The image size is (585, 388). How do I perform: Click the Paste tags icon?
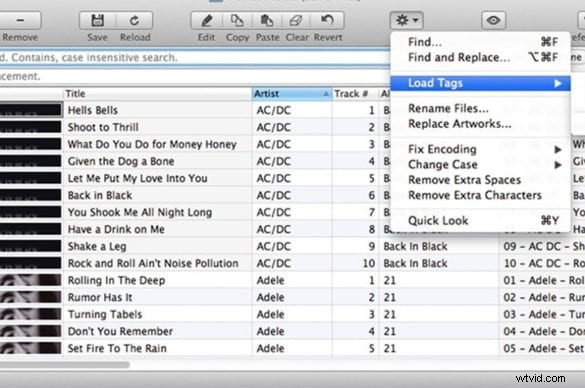[x=267, y=20]
